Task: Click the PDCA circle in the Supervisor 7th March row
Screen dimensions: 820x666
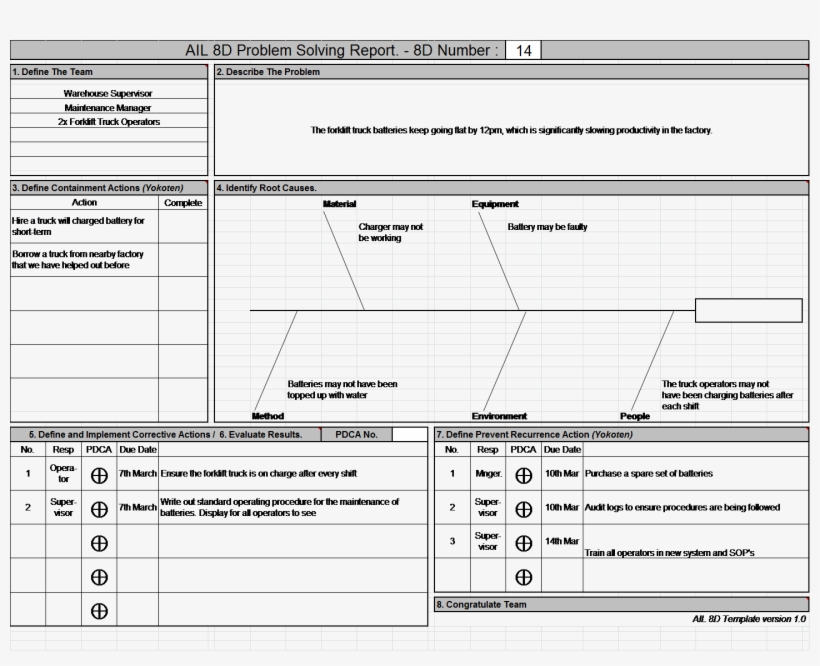Action: 99,509
